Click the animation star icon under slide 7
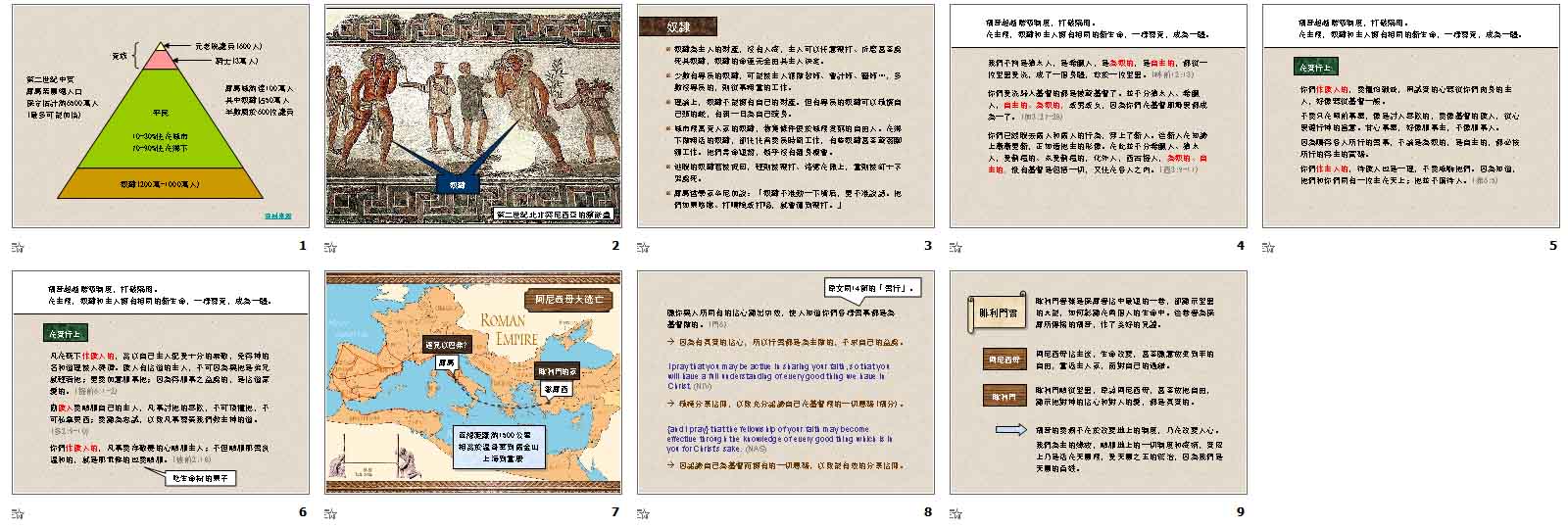Image resolution: width=1568 pixels, height=528 pixels. (x=330, y=512)
